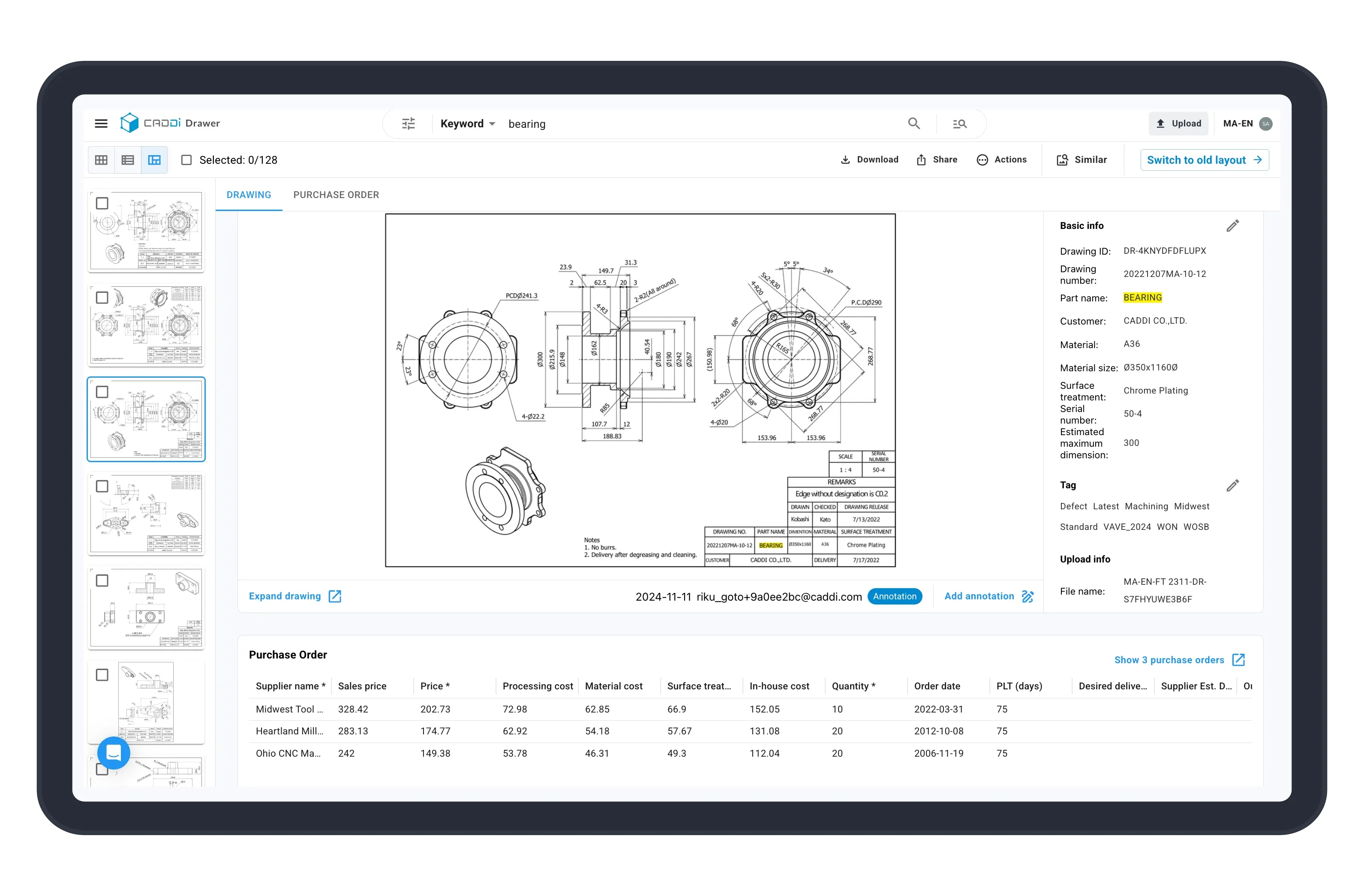1364x896 pixels.
Task: Click the magnifier search icon
Action: point(913,123)
